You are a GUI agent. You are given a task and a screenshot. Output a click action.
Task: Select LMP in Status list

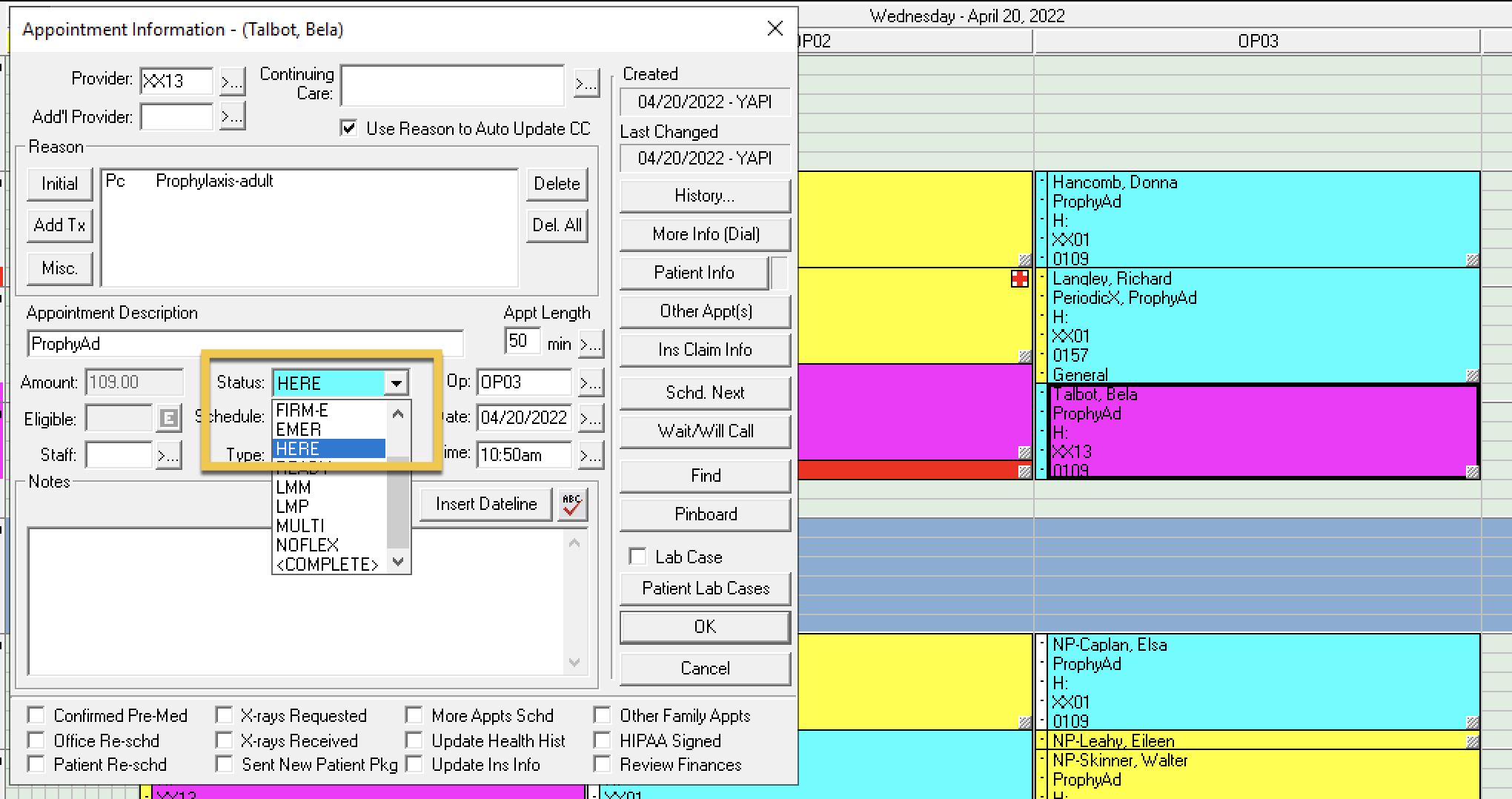pos(330,507)
